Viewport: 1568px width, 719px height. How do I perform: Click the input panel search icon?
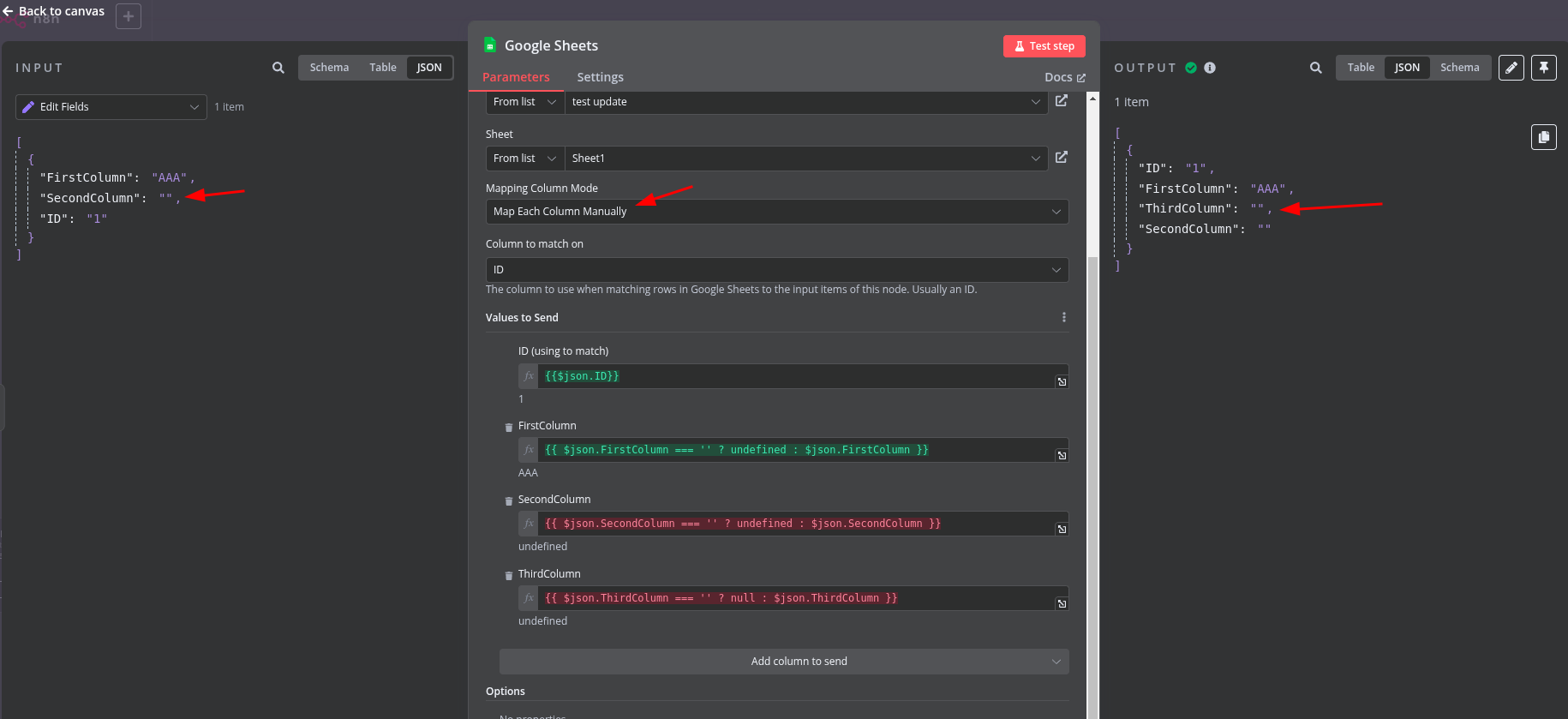click(x=278, y=68)
